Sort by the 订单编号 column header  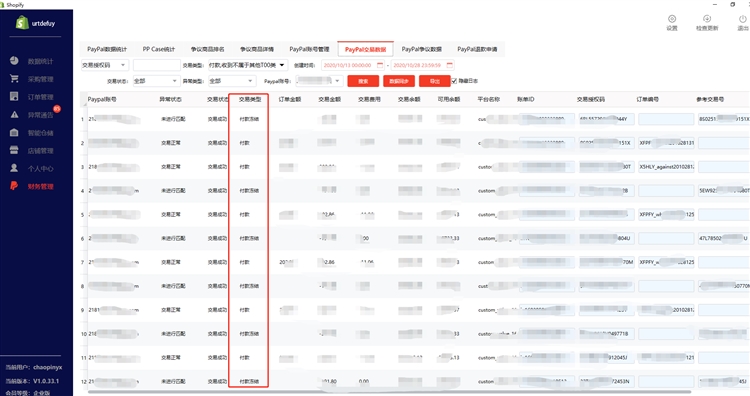point(648,99)
